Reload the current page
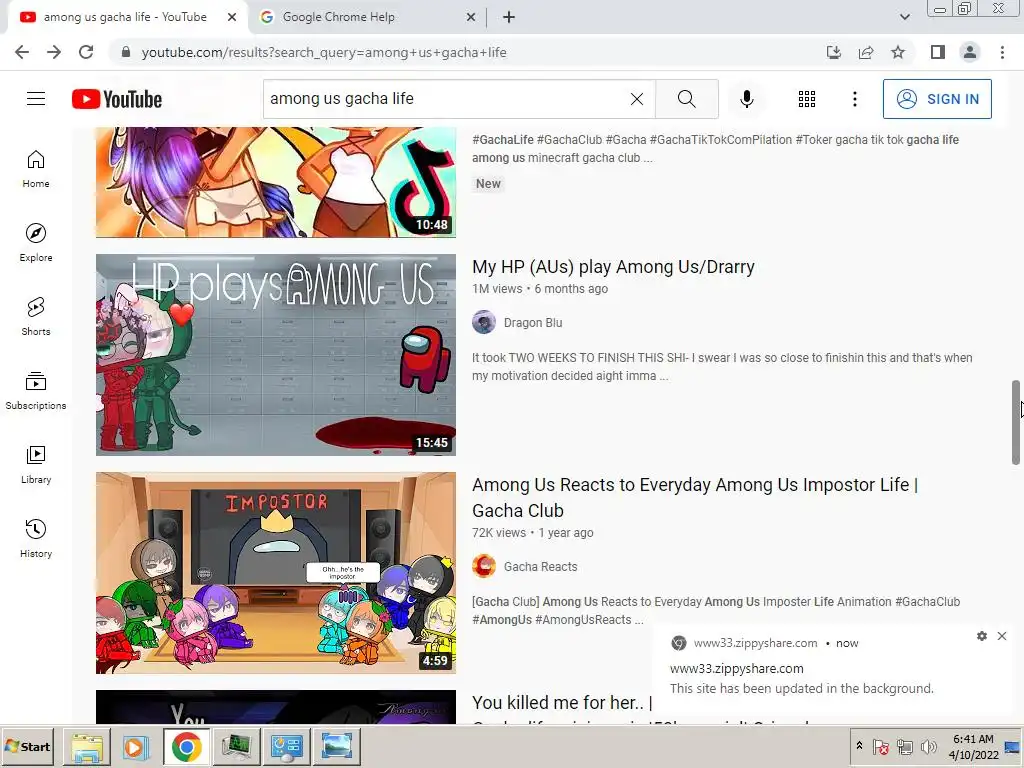This screenshot has height=768, width=1024. pyautogui.click(x=86, y=52)
